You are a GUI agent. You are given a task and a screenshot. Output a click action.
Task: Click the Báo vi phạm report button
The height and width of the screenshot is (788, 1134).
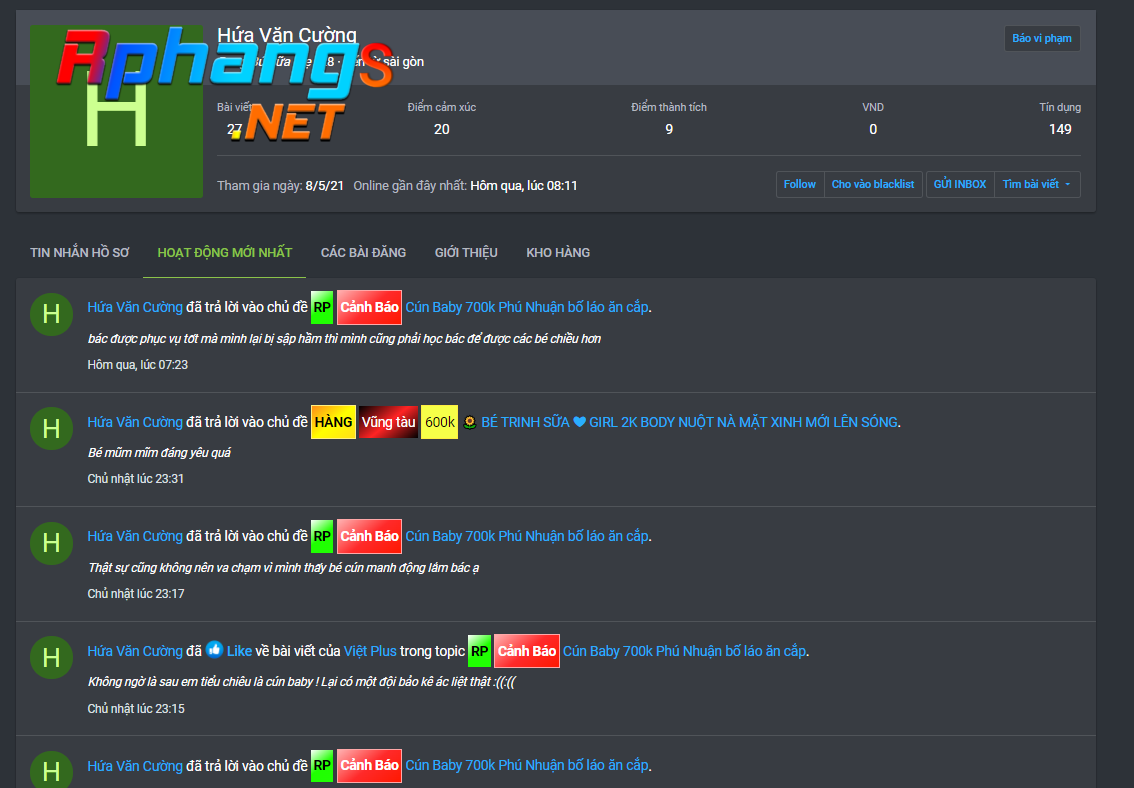coord(1041,38)
